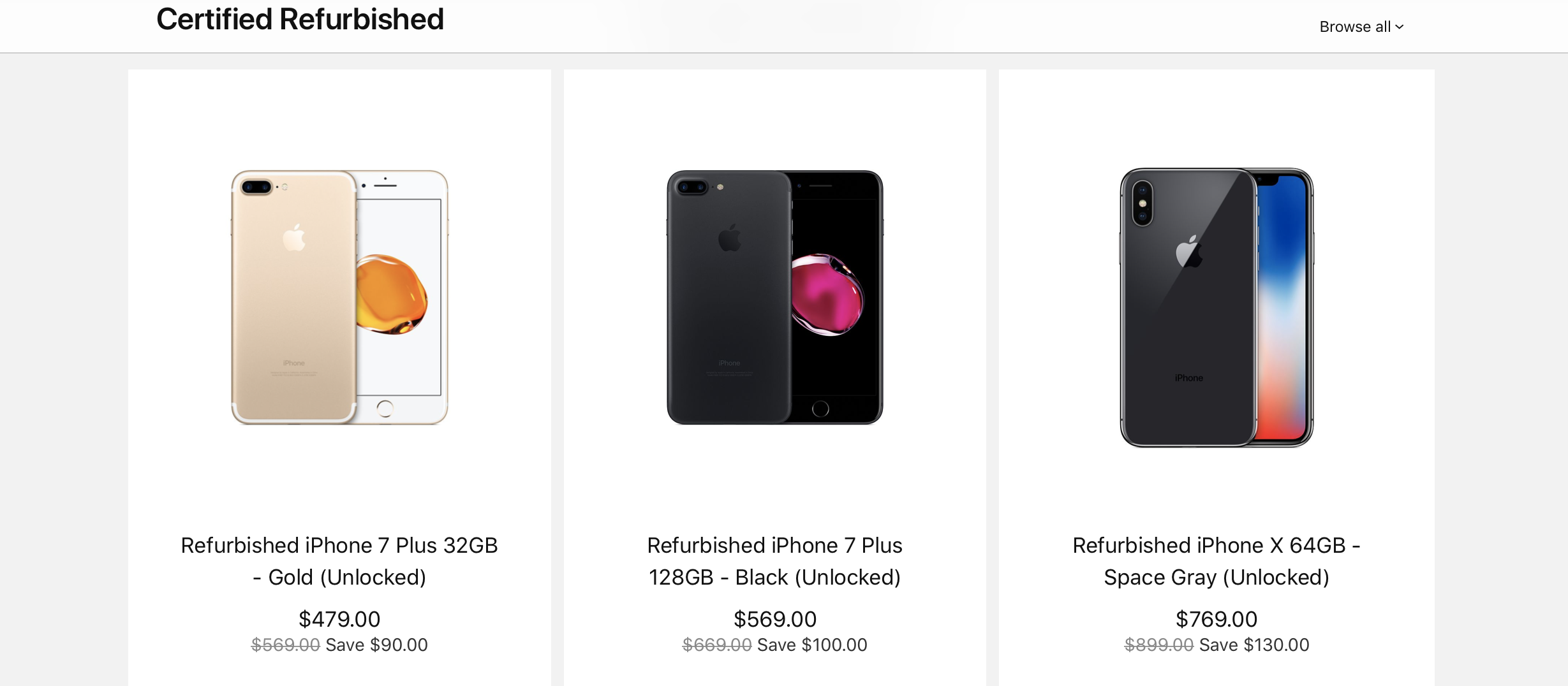The image size is (1568, 686).
Task: Click the home button on black iPhone front
Action: tap(820, 409)
